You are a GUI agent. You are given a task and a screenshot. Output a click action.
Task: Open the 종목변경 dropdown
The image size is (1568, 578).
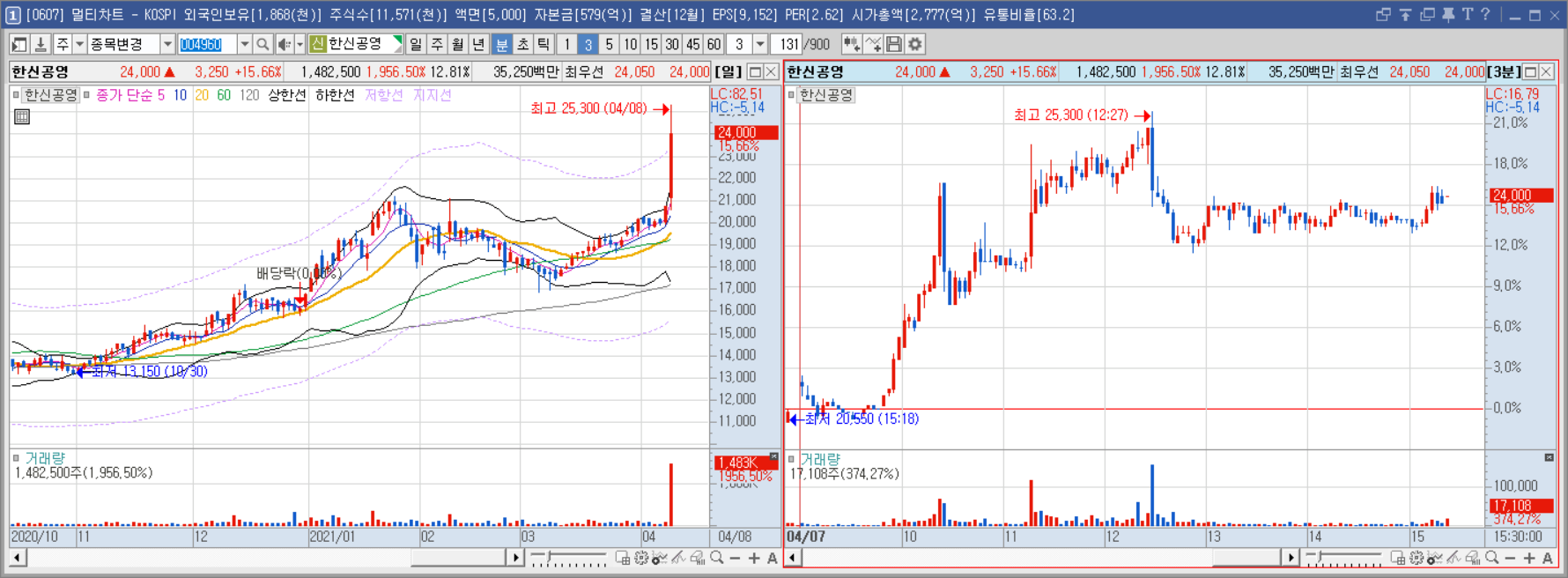[x=167, y=44]
